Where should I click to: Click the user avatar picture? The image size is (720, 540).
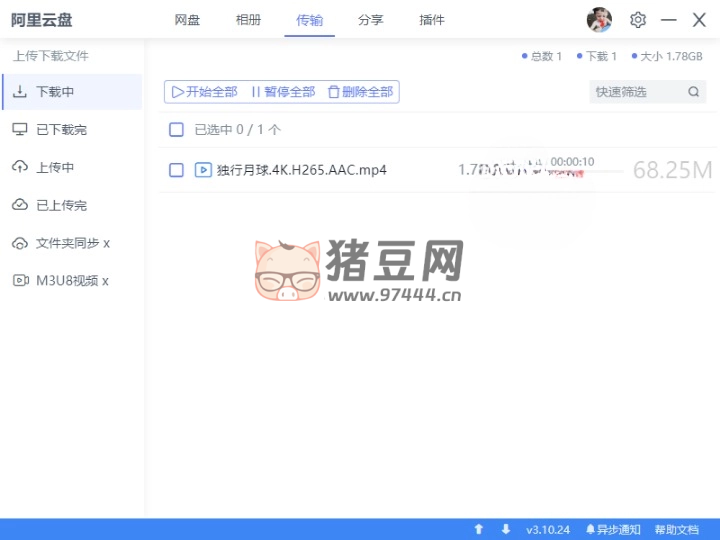pyautogui.click(x=599, y=20)
